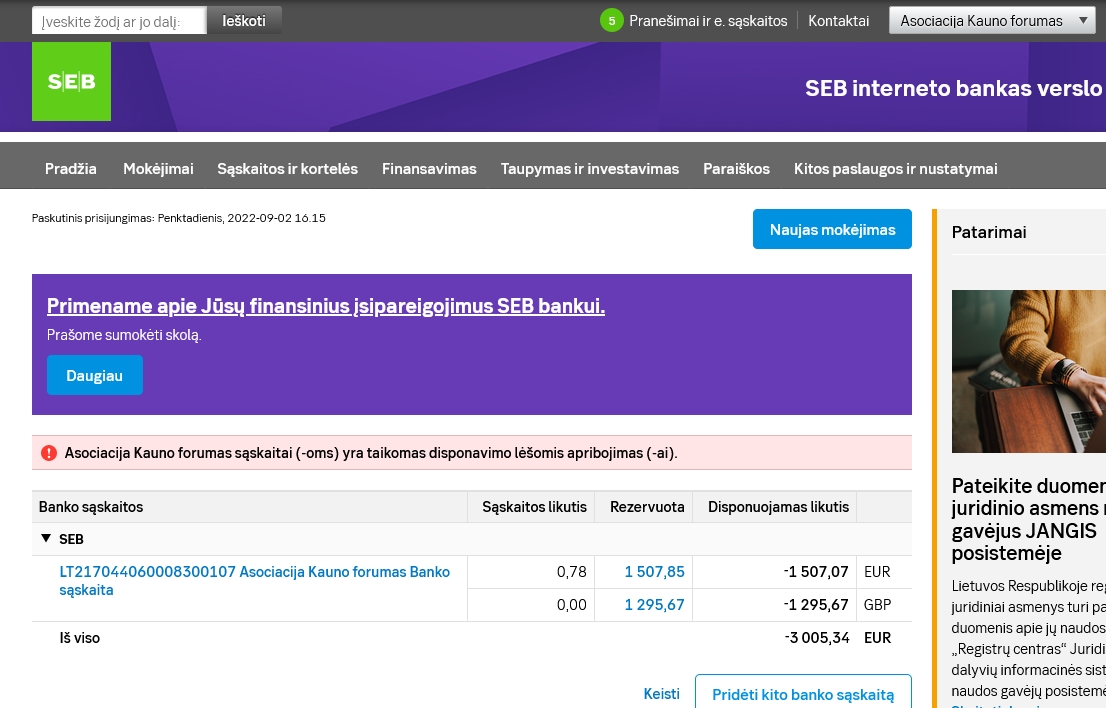Open Pranešimai ir e. sąskaitos link
The height and width of the screenshot is (708, 1106).
coord(708,21)
